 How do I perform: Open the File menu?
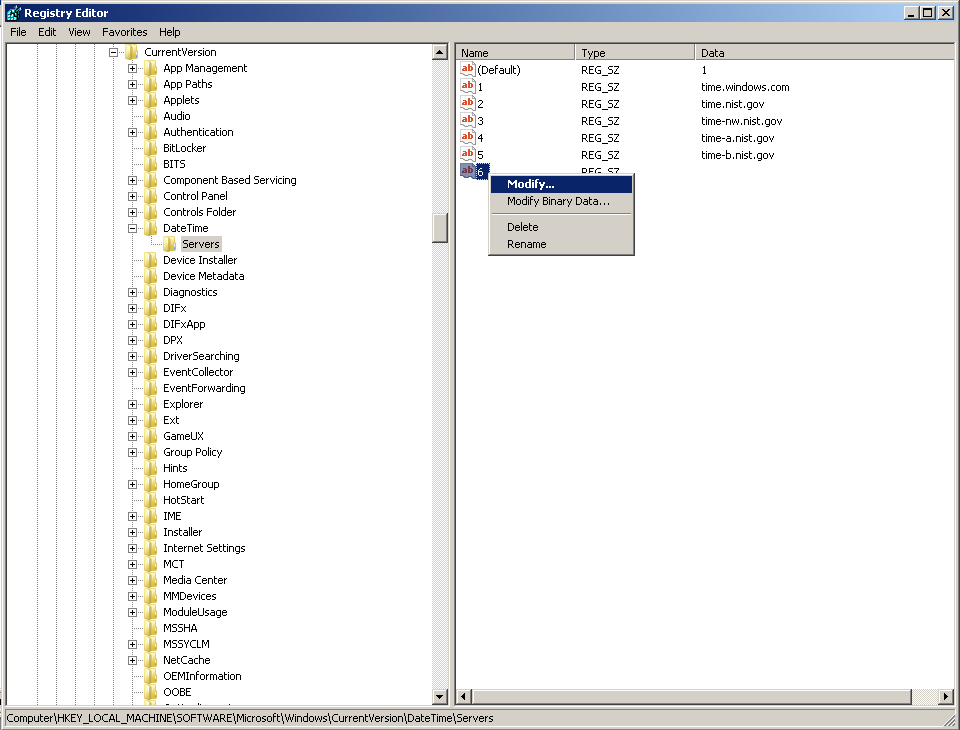[x=18, y=32]
